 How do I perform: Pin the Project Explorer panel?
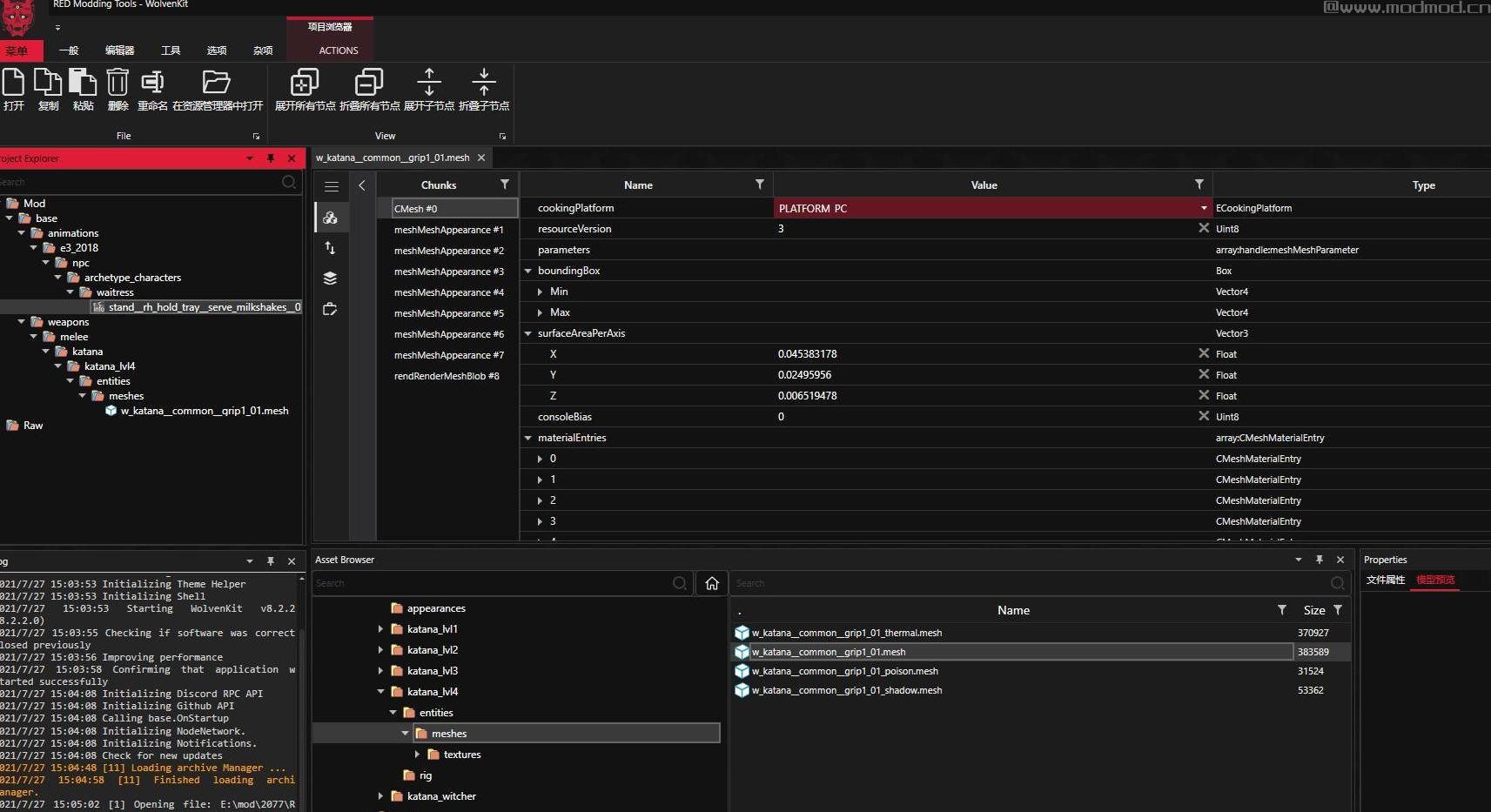(x=271, y=158)
